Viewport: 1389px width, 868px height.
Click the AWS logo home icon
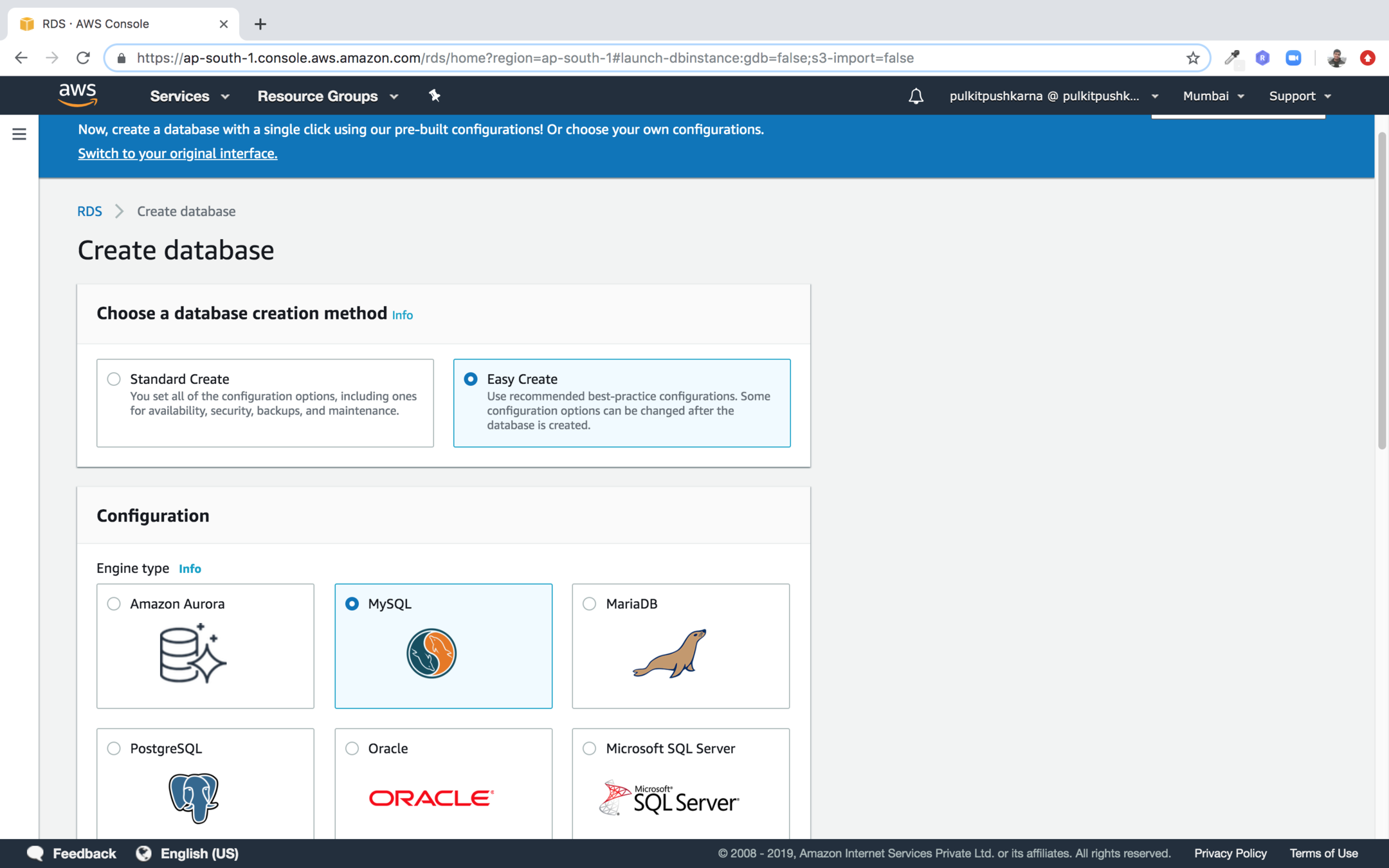[x=77, y=95]
